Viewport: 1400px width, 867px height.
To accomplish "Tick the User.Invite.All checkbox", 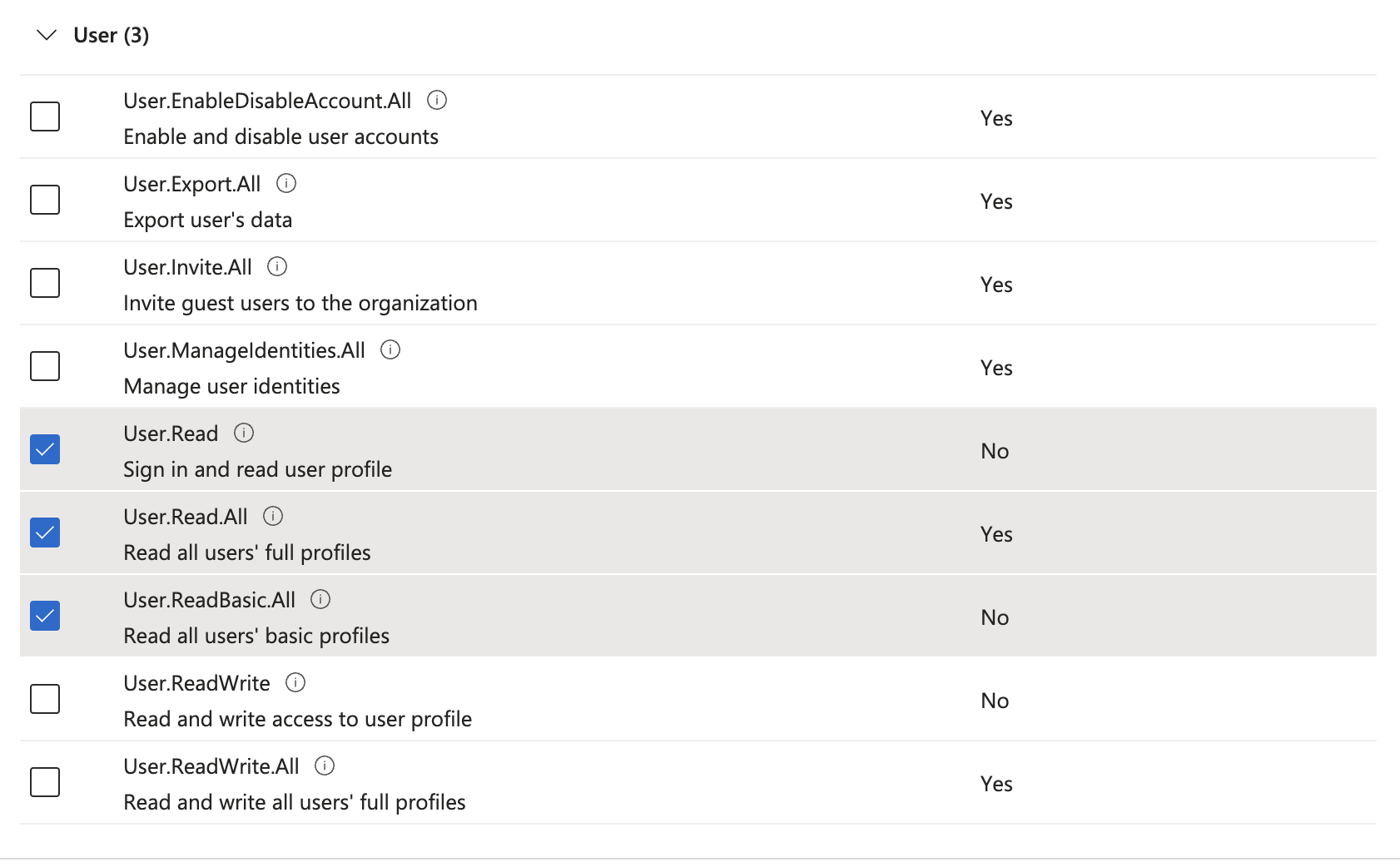I will coord(45,283).
